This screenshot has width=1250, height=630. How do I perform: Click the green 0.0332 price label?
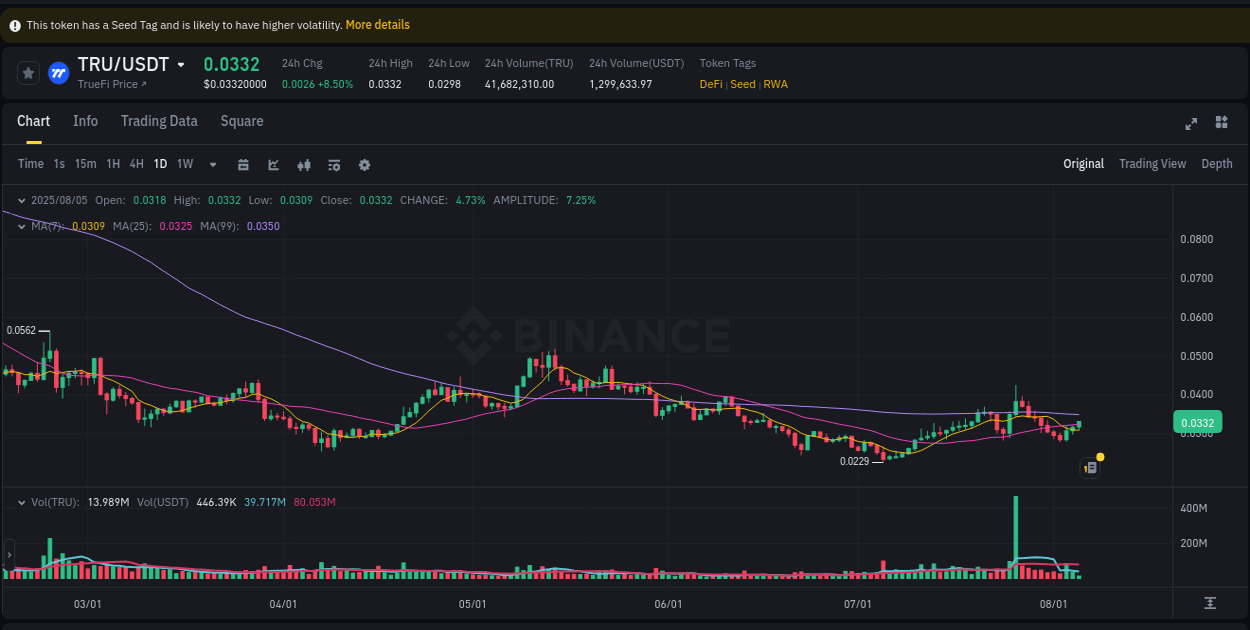point(1197,422)
